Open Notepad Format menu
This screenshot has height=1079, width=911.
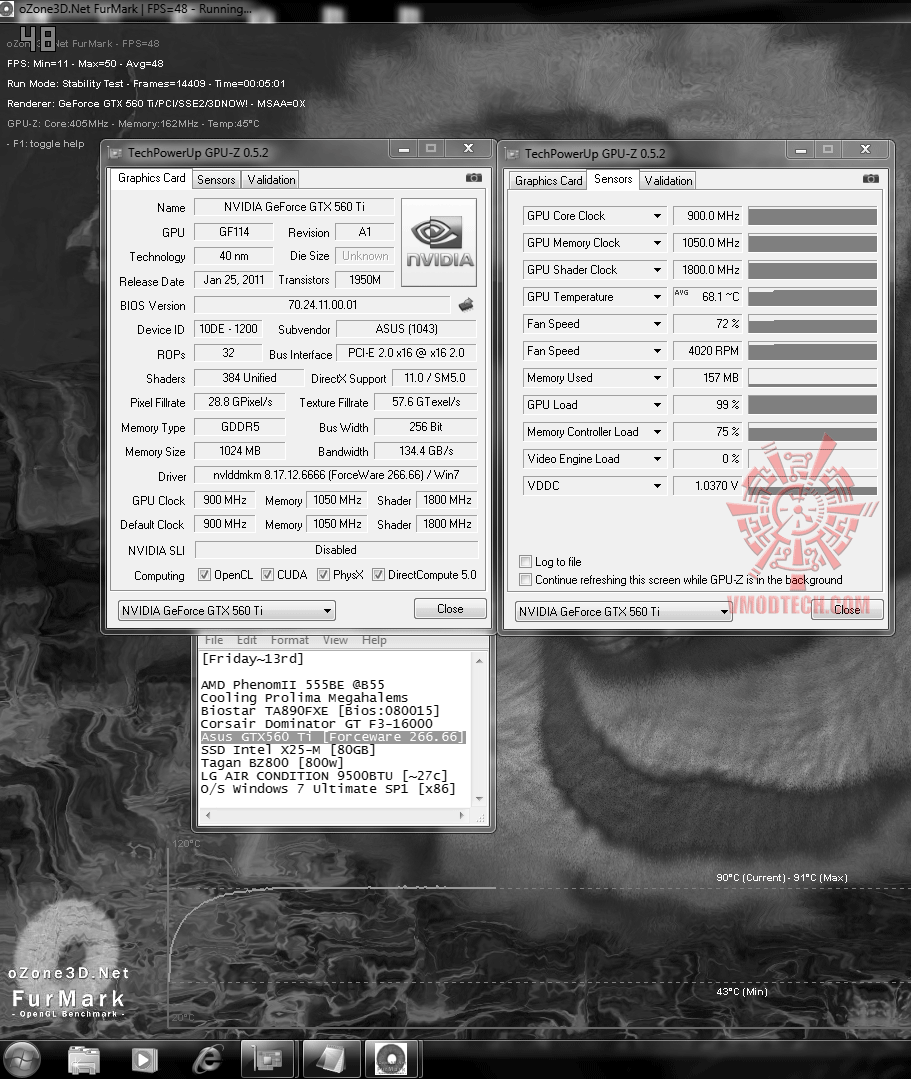[290, 640]
